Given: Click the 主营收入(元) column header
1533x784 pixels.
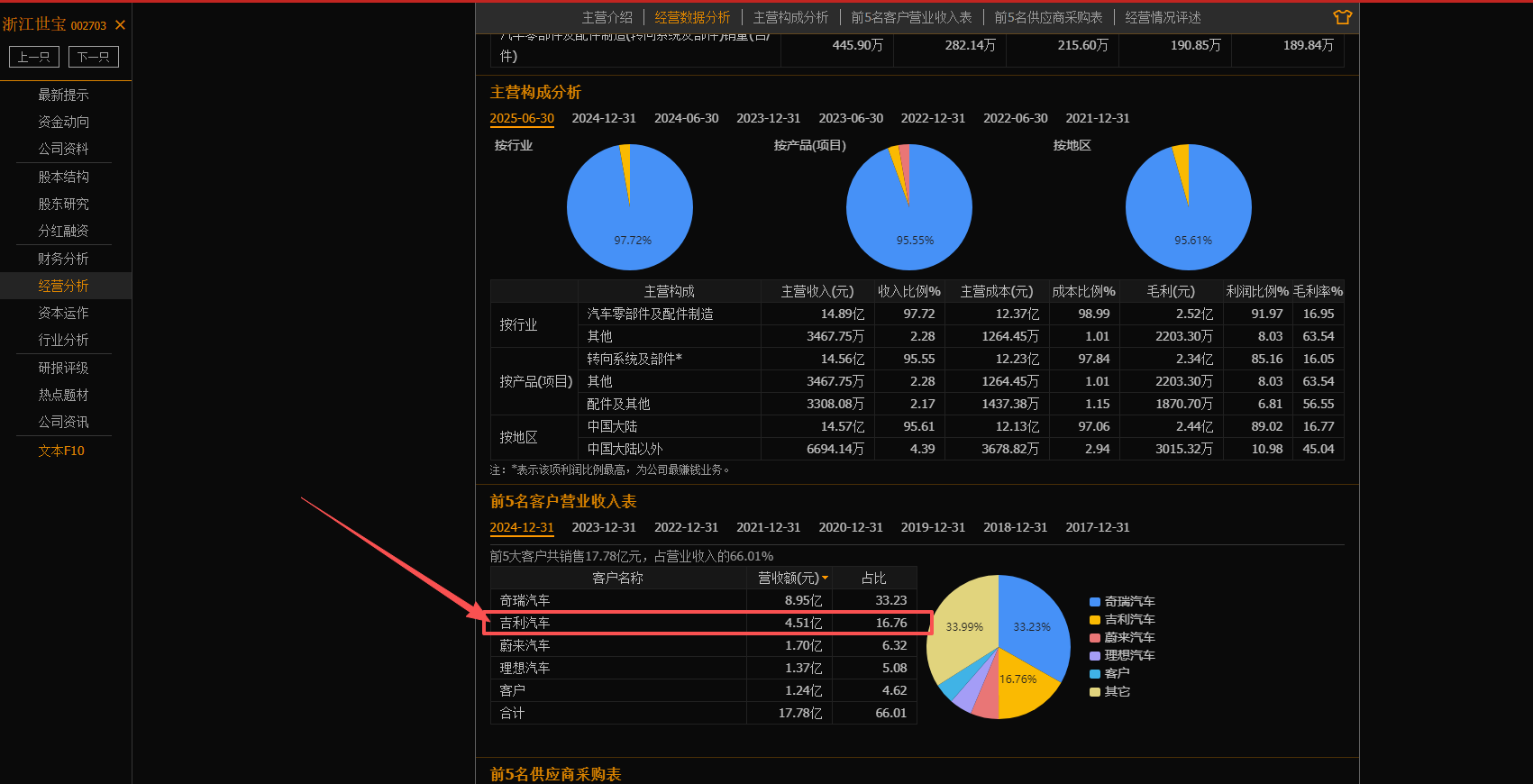Looking at the screenshot, I should tap(817, 291).
